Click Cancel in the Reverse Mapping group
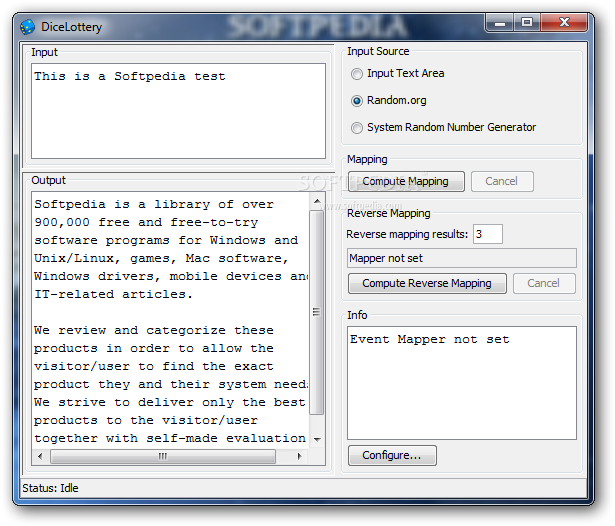The width and height of the screenshot is (615, 526). (544, 283)
